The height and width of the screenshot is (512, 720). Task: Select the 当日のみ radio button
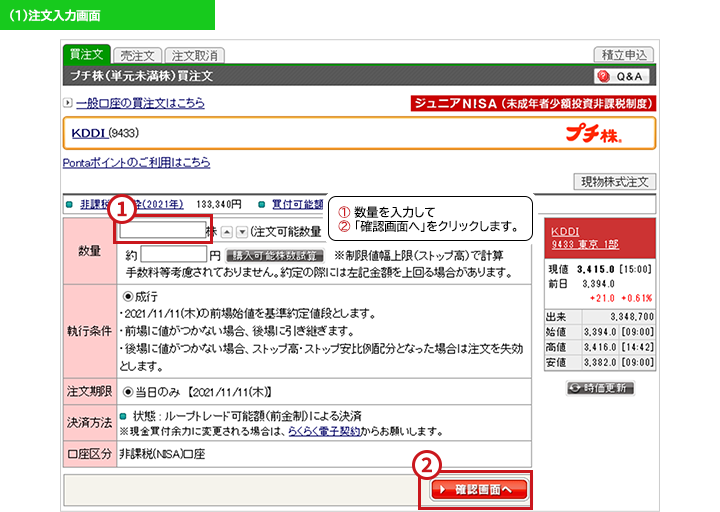[128, 392]
